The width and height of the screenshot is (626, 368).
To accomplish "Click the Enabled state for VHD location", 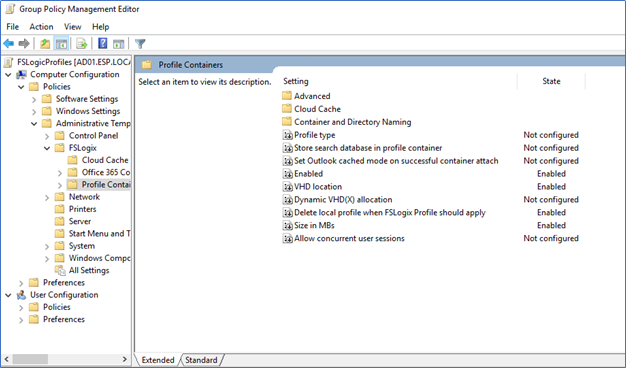I will 551,187.
